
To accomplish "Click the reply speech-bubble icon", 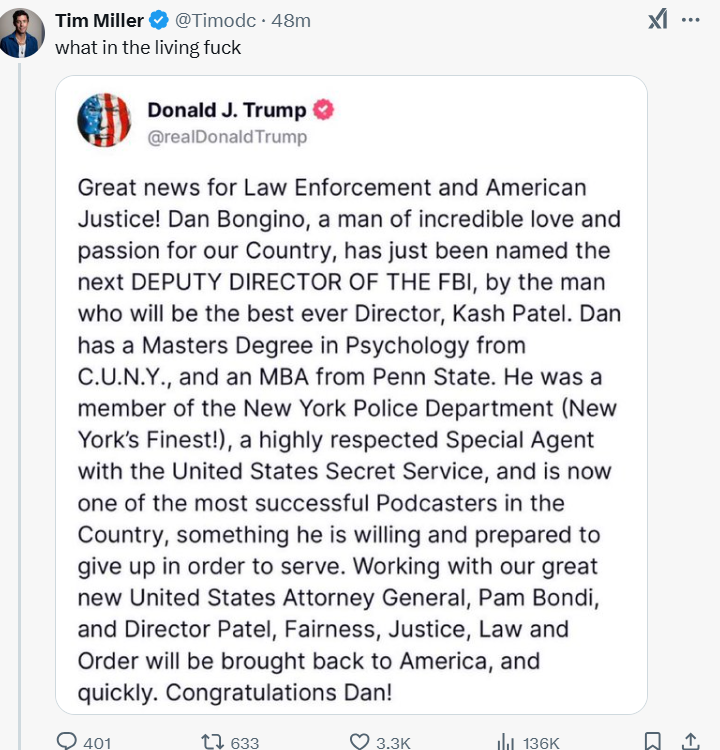I will pos(67,741).
